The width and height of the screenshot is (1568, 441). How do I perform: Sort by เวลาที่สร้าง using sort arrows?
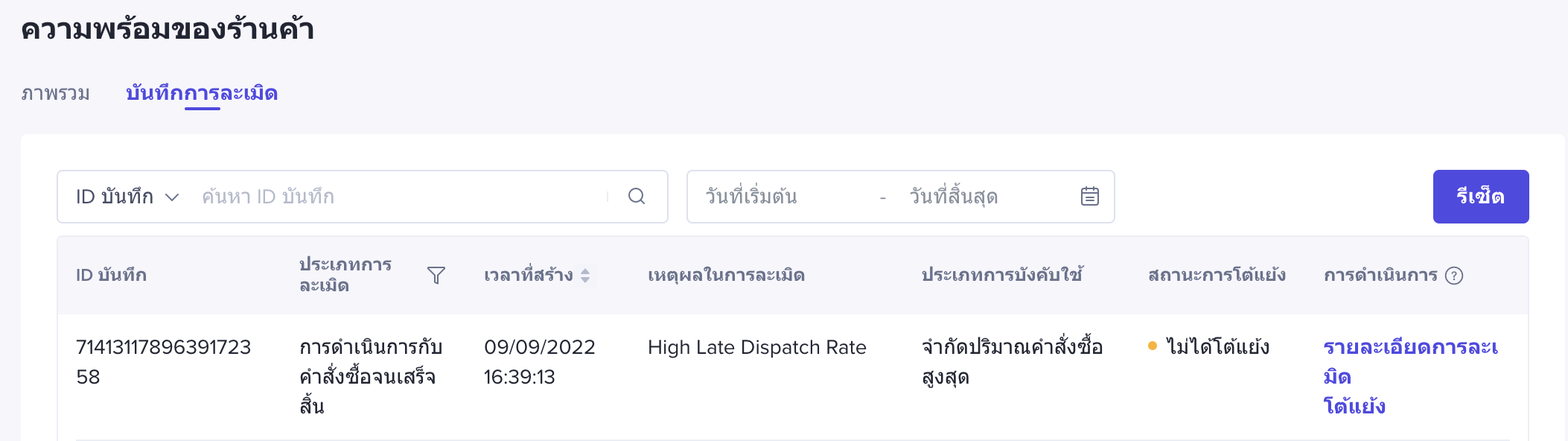pyautogui.click(x=585, y=276)
